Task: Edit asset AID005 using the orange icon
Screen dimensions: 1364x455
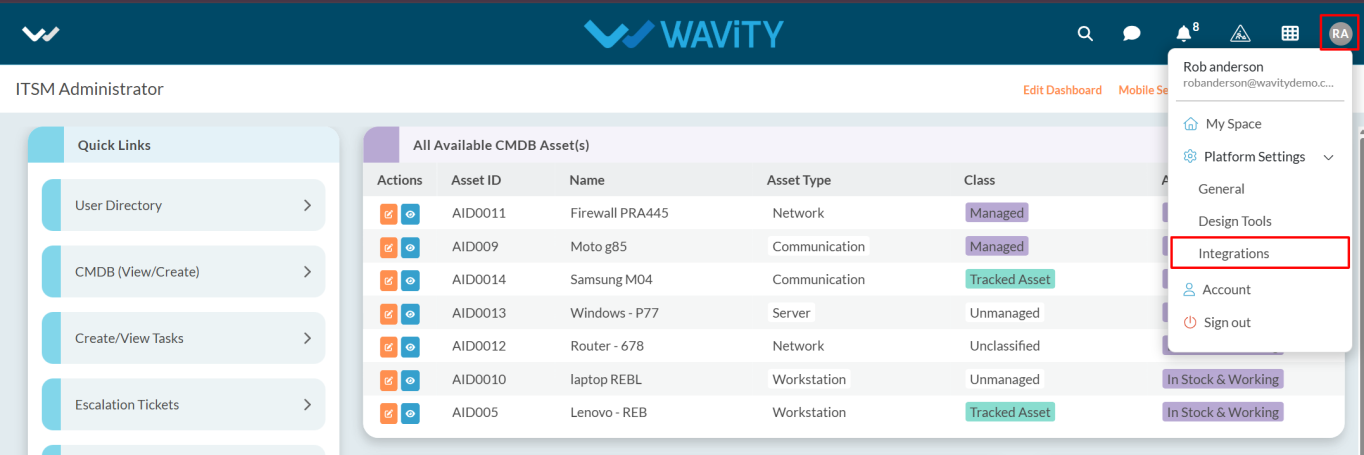Action: click(389, 413)
